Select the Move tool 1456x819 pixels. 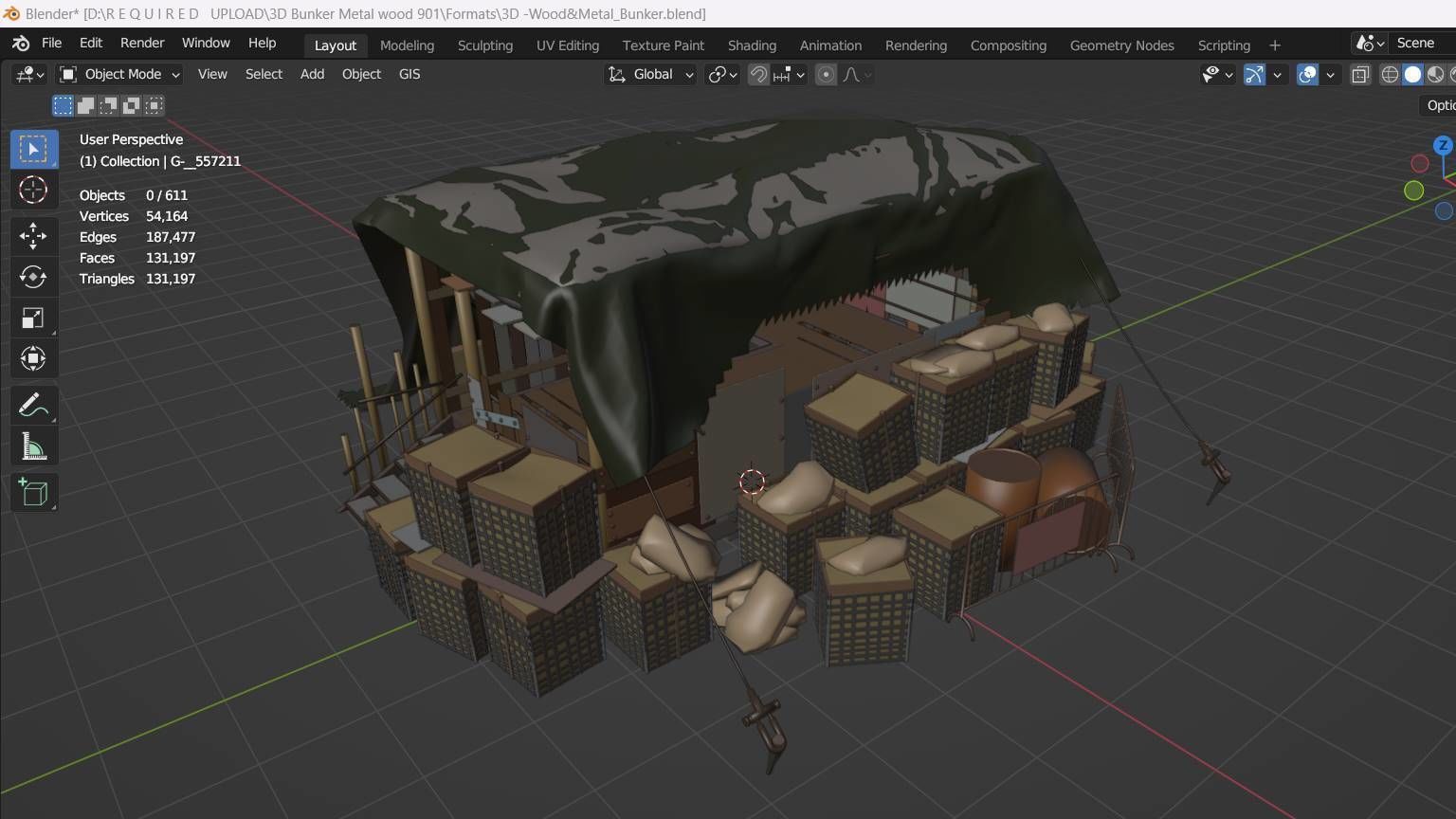click(x=34, y=236)
